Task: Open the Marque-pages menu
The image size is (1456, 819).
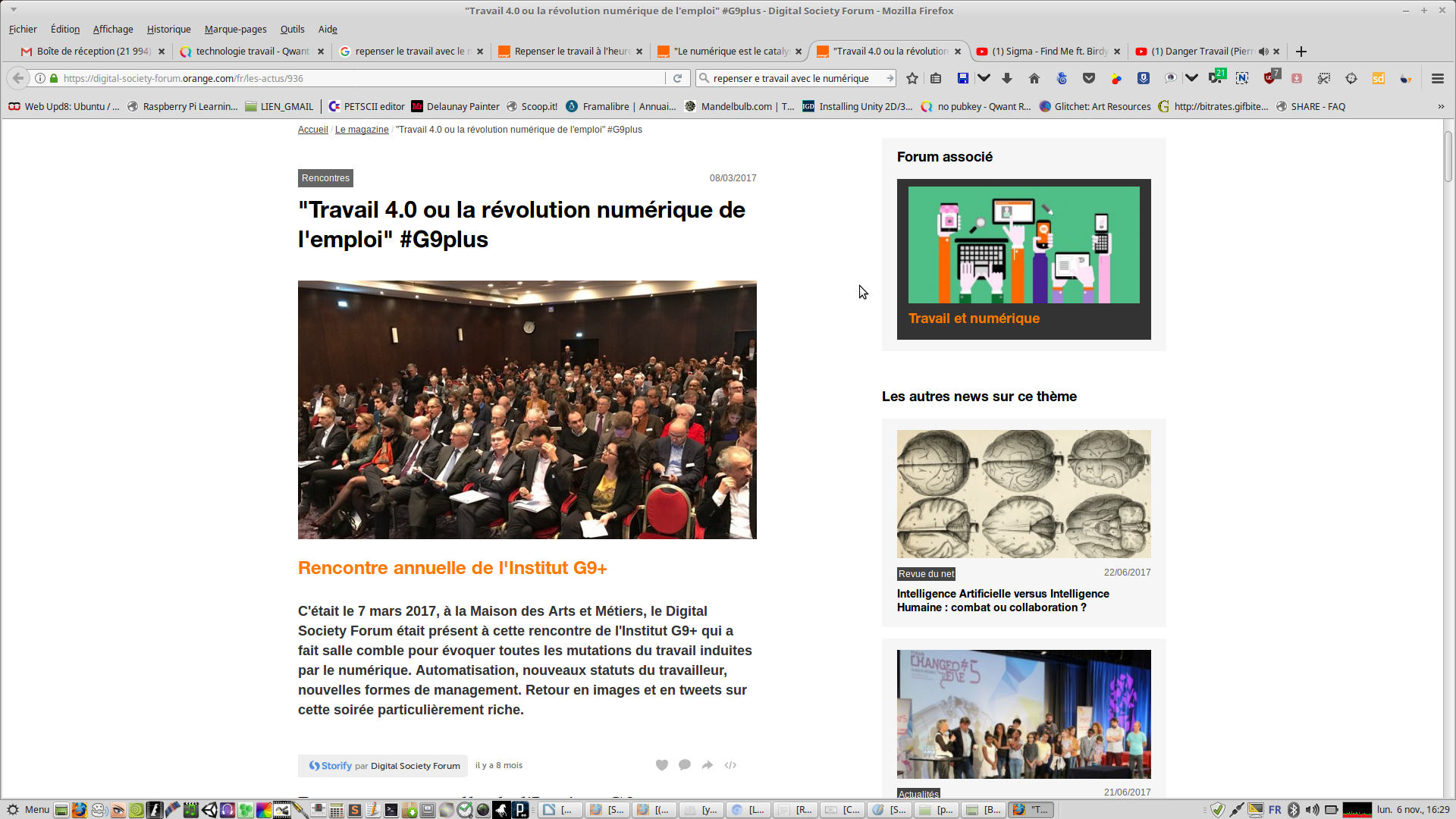Action: pyautogui.click(x=235, y=30)
